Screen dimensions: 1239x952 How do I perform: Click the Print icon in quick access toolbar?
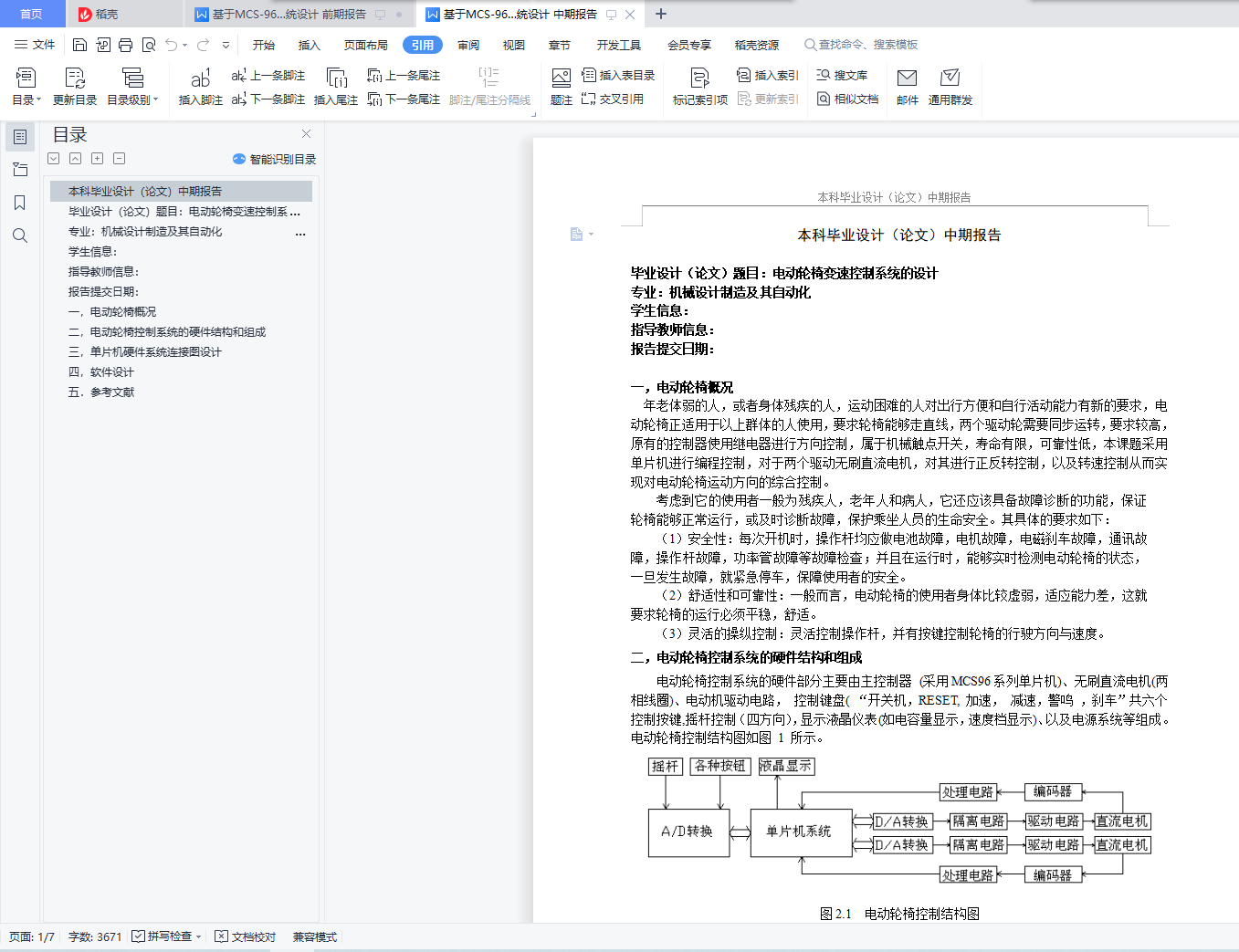click(x=125, y=45)
